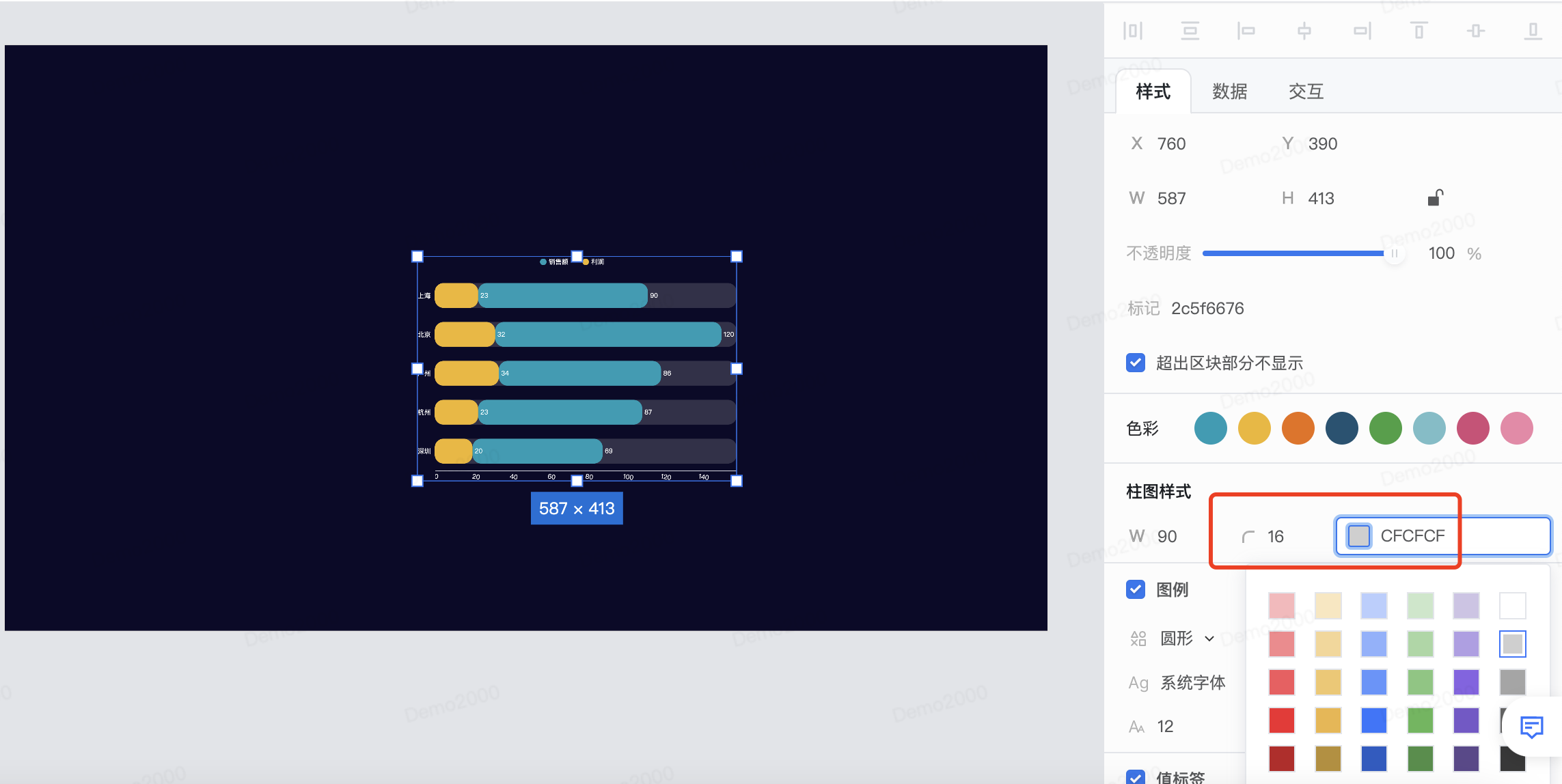Select the yellow theme color circle
This screenshot has width=1562, height=784.
(1255, 429)
